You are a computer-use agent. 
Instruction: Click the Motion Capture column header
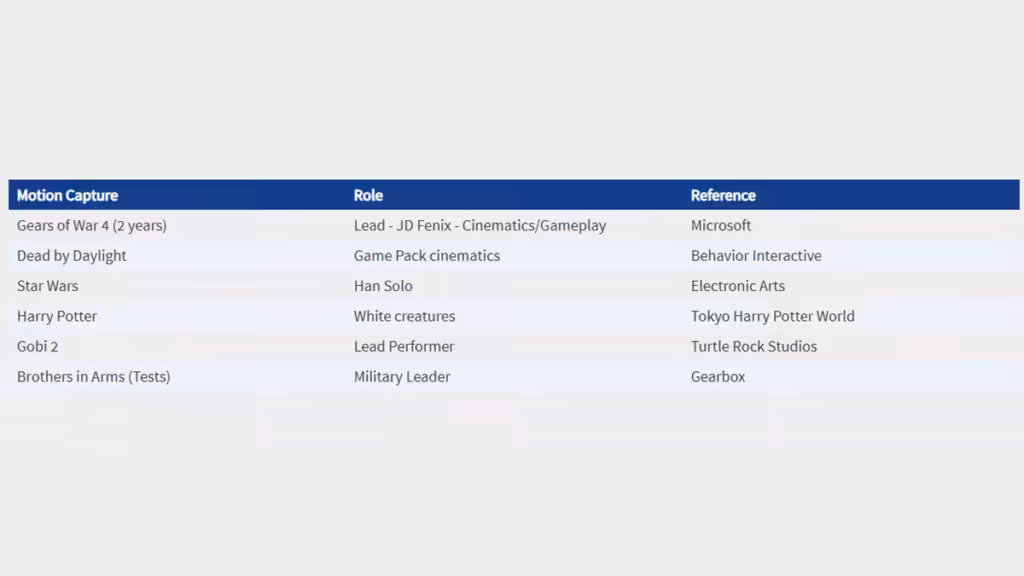pyautogui.click(x=67, y=195)
